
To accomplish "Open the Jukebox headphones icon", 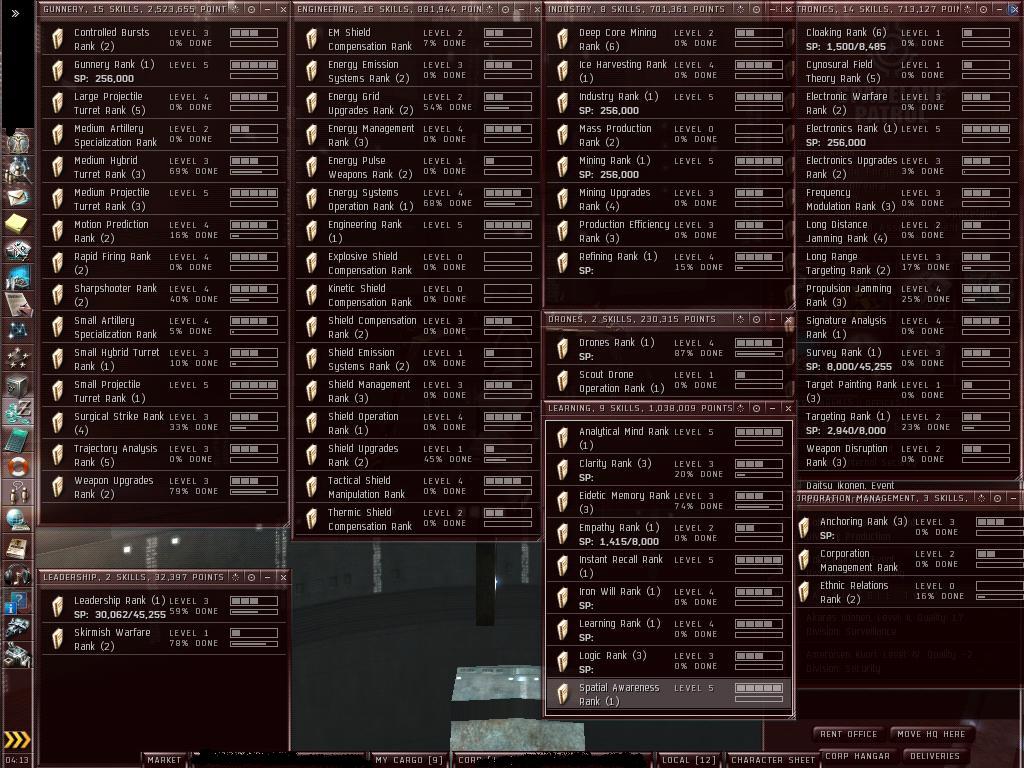I will (x=18, y=574).
